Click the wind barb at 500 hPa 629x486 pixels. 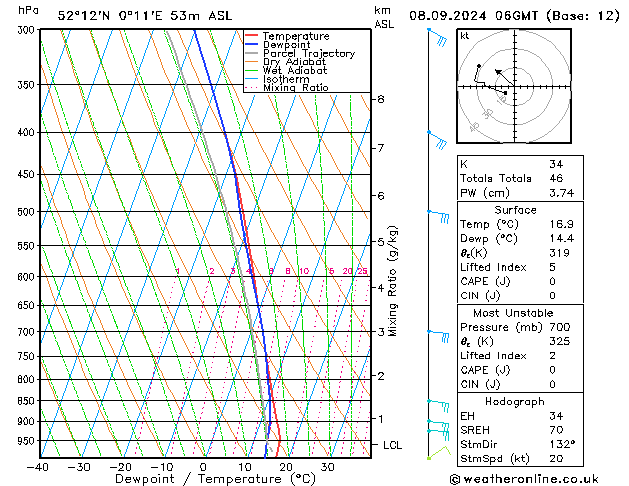coord(438,216)
